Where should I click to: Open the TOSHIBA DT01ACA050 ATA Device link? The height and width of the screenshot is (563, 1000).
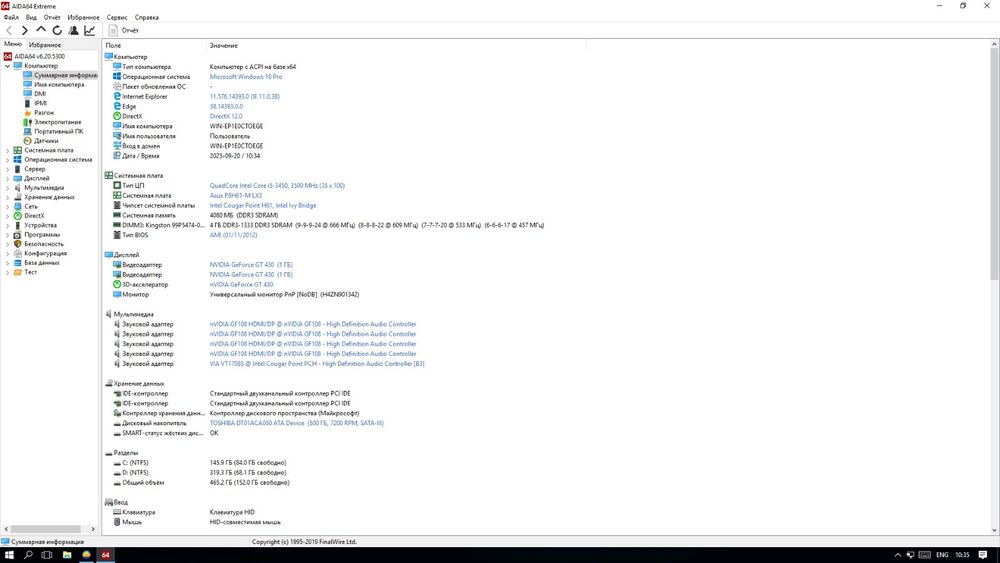coord(297,423)
